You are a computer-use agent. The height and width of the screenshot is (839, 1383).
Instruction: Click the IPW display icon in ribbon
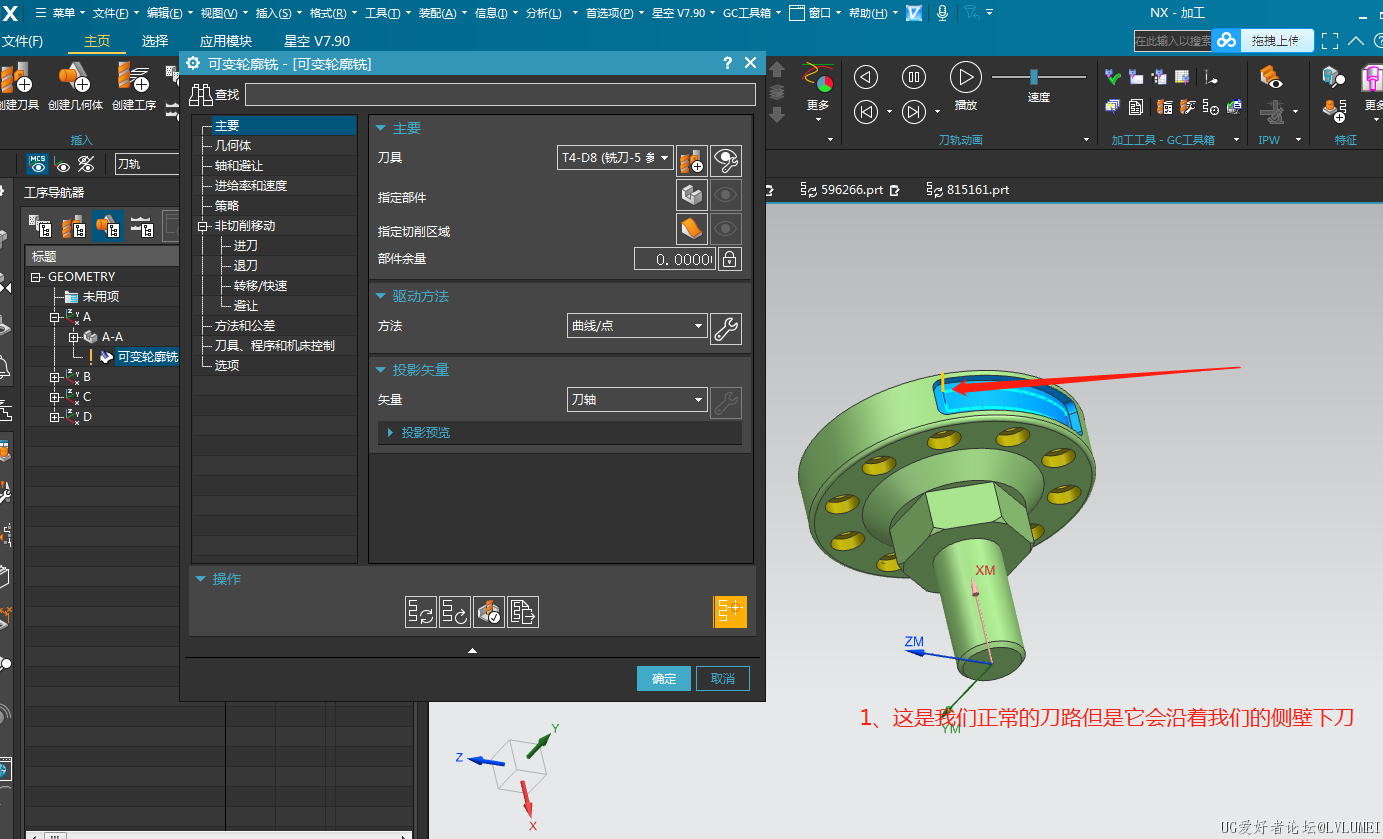coord(1270,77)
